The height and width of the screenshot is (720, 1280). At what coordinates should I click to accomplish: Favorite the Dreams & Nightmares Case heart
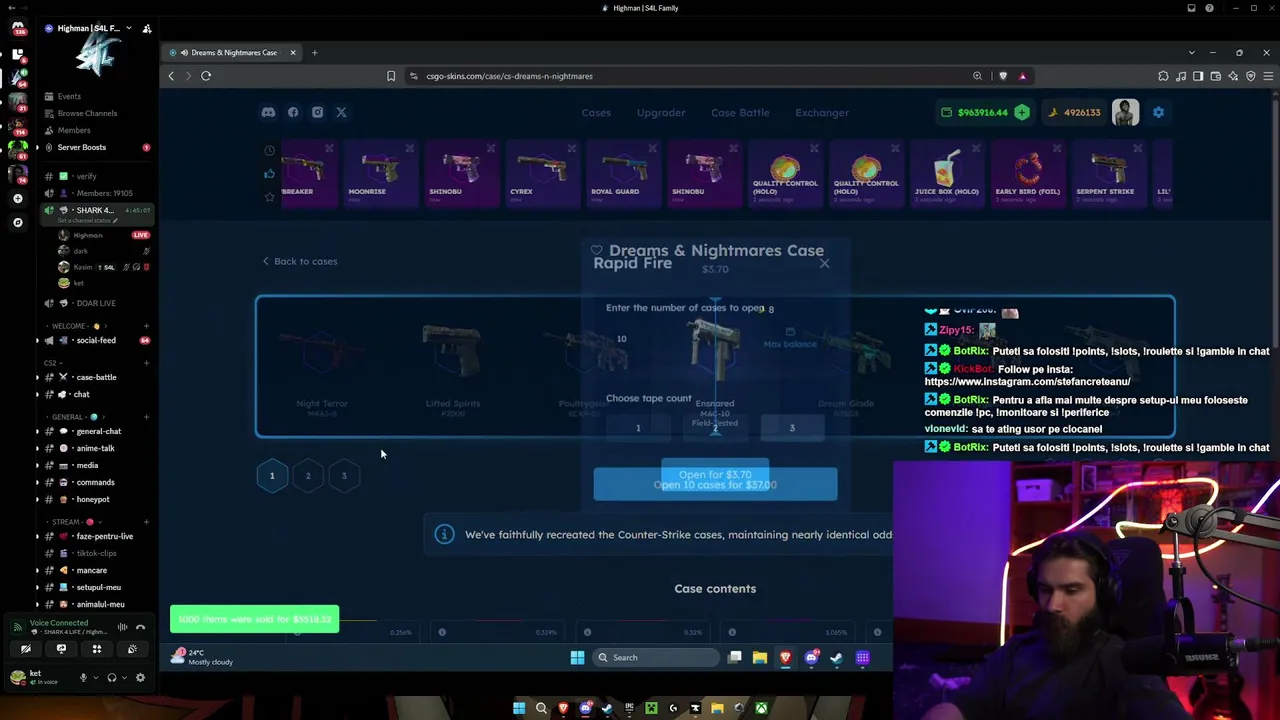tap(597, 251)
